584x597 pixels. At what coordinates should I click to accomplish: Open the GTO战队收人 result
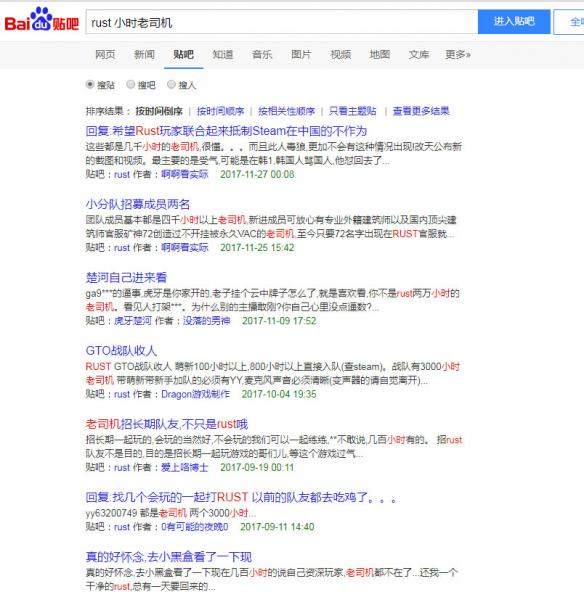[121, 351]
